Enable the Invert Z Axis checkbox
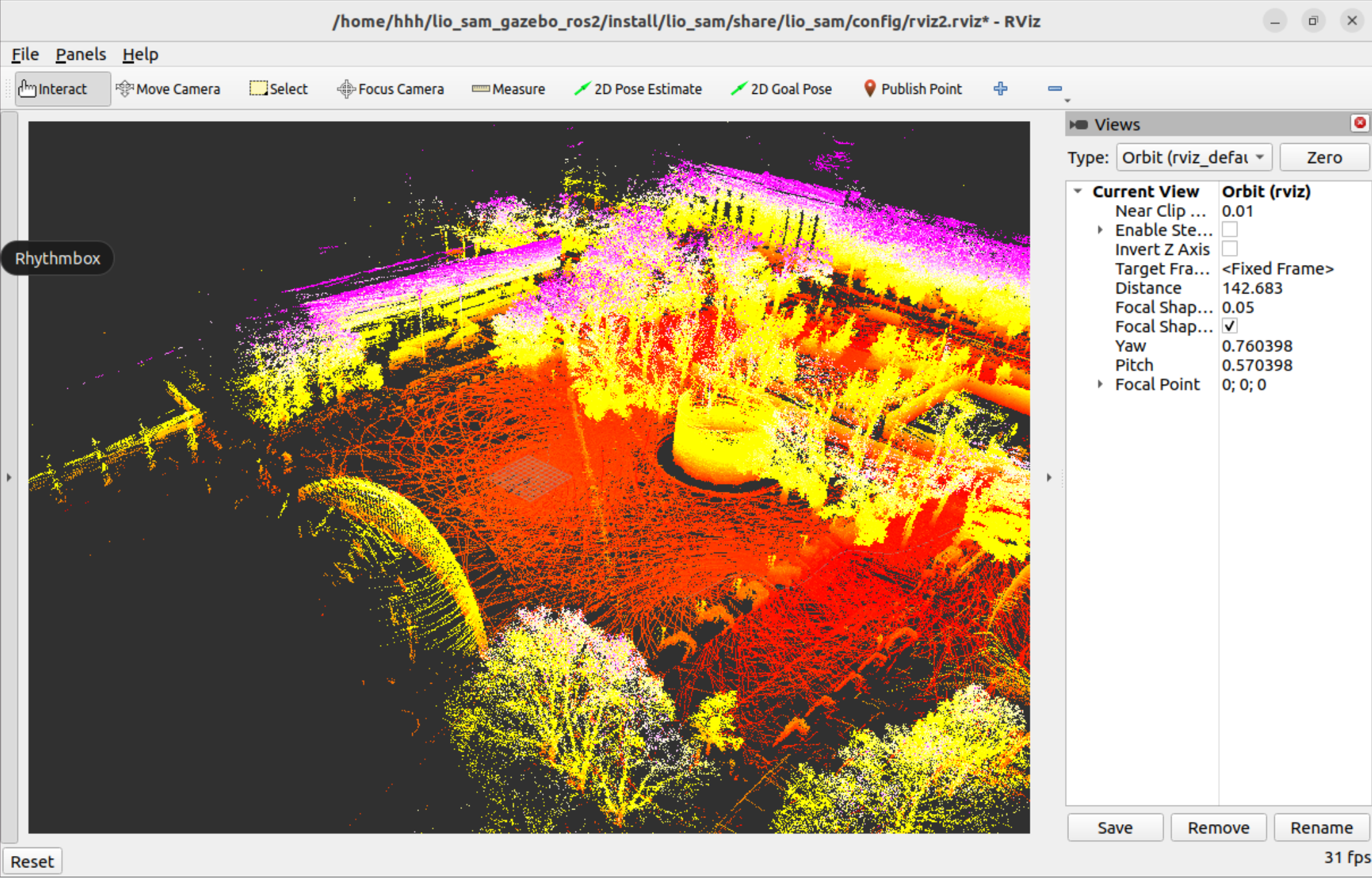 [1229, 249]
